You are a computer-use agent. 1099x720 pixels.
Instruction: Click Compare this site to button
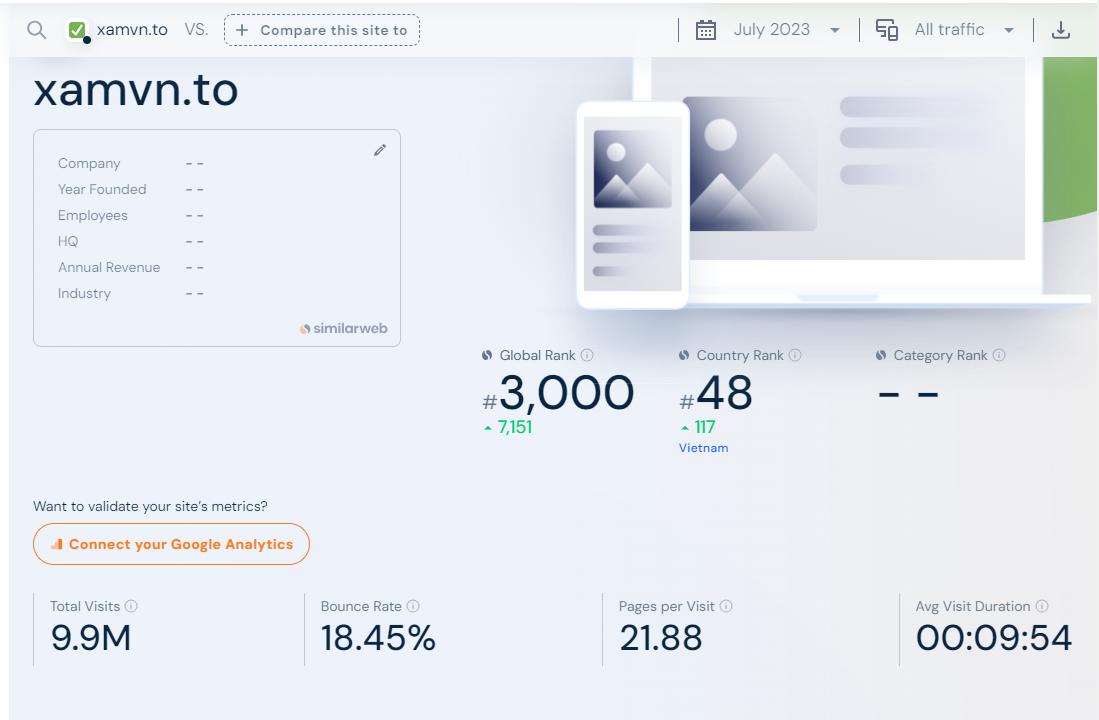[x=322, y=30]
